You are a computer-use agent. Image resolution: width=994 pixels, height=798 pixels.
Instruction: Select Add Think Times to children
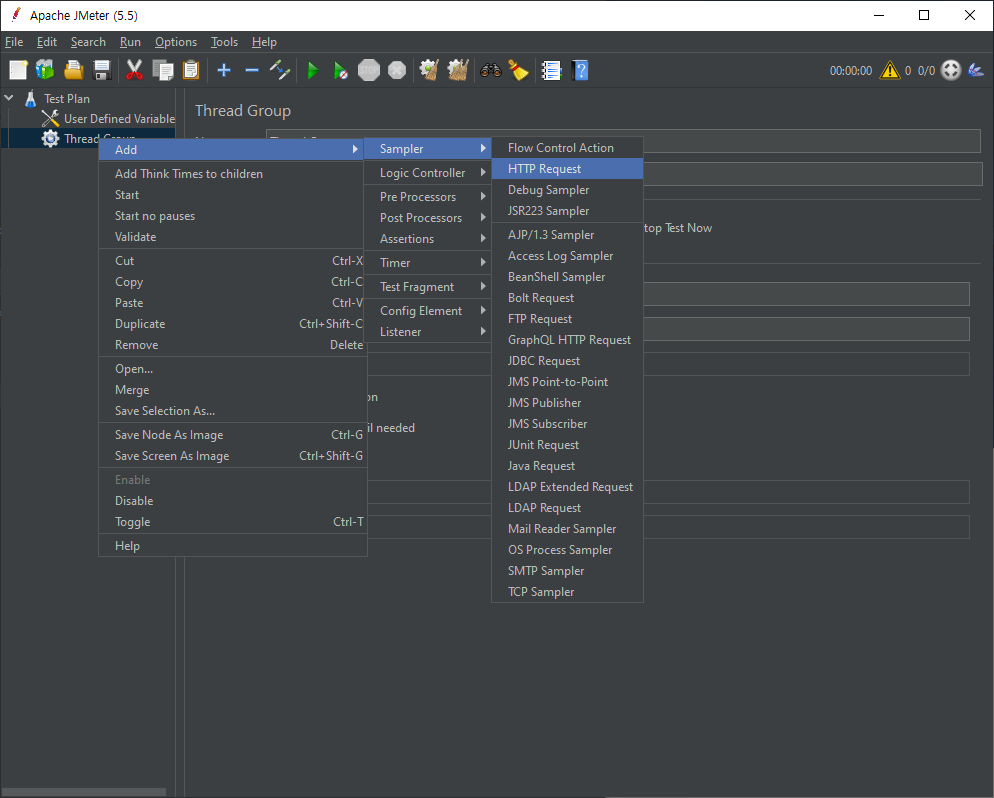click(233, 174)
